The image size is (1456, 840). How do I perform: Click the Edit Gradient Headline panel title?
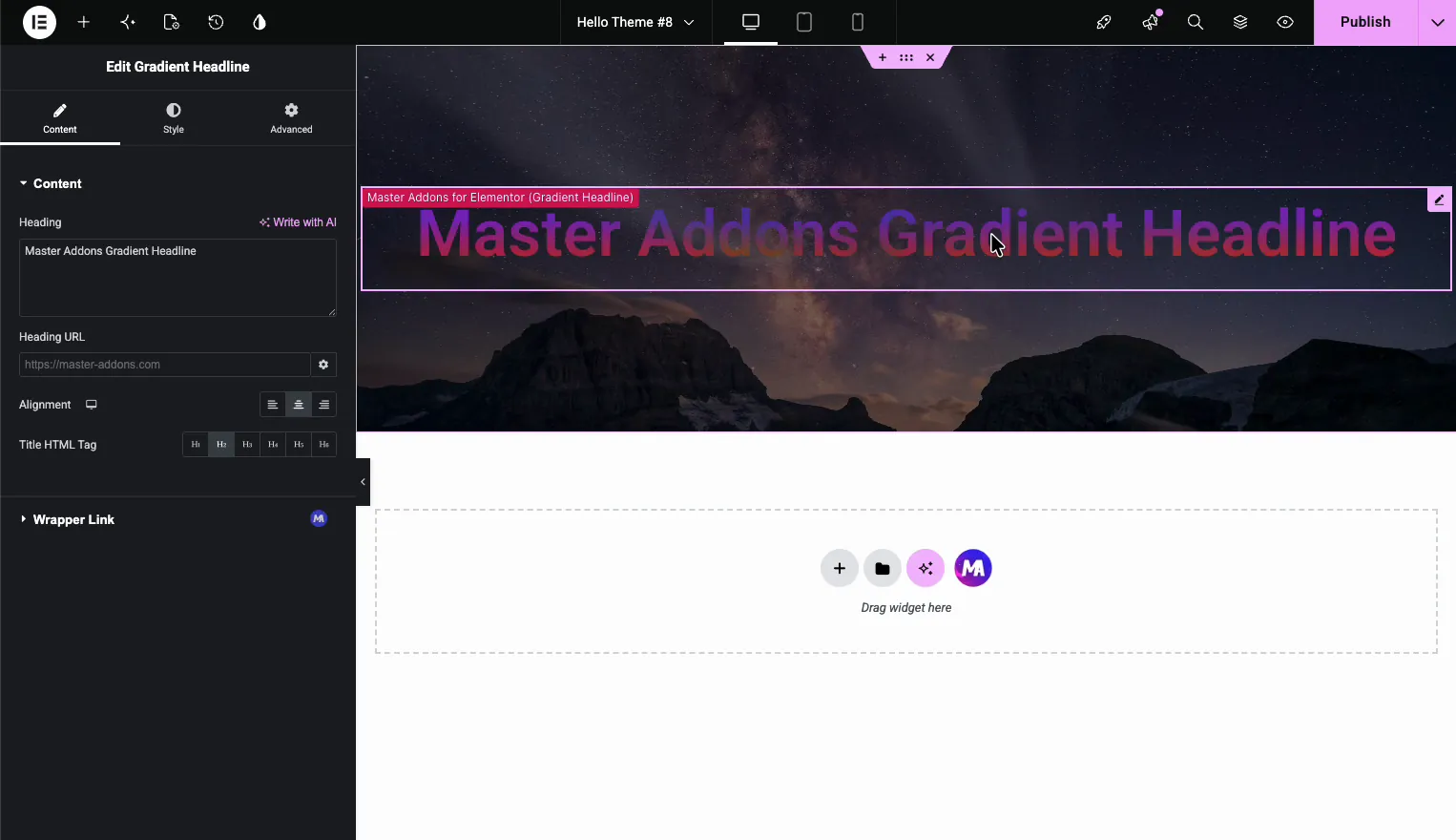[x=177, y=67]
